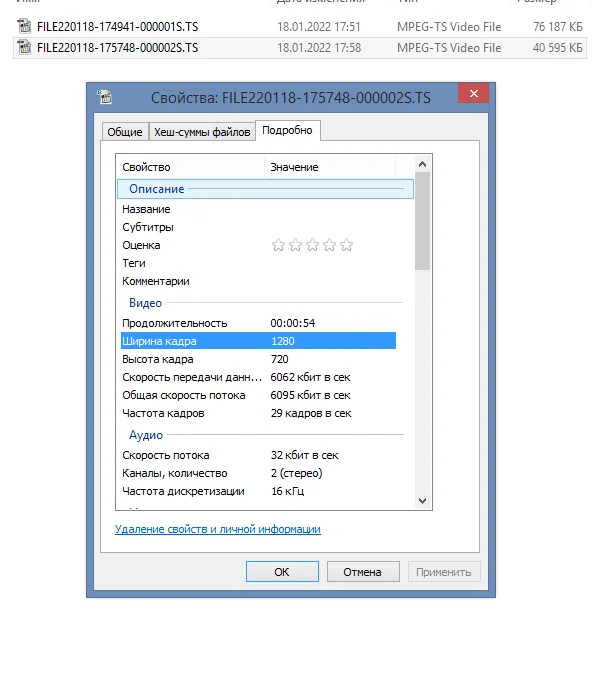This screenshot has width=616, height=680.
Task: Click the properties dialog title bar icon
Action: (105, 96)
